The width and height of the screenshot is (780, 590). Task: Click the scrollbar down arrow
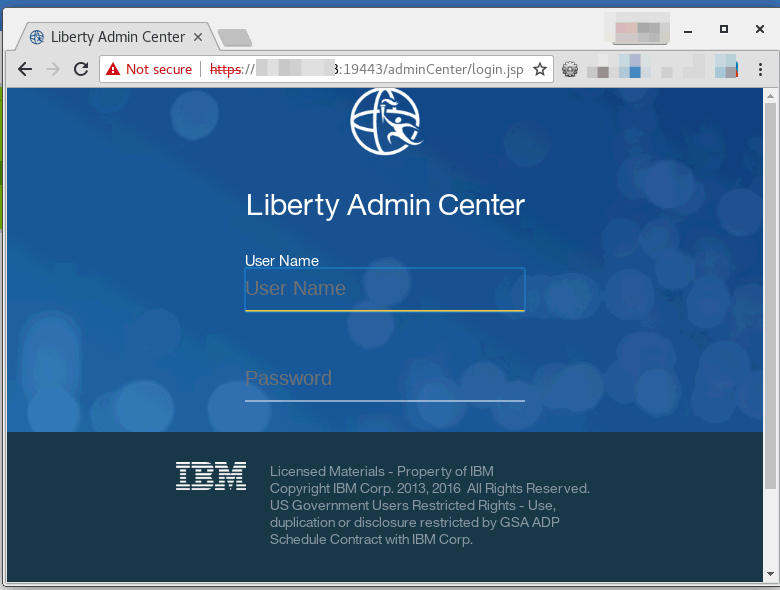(770, 573)
